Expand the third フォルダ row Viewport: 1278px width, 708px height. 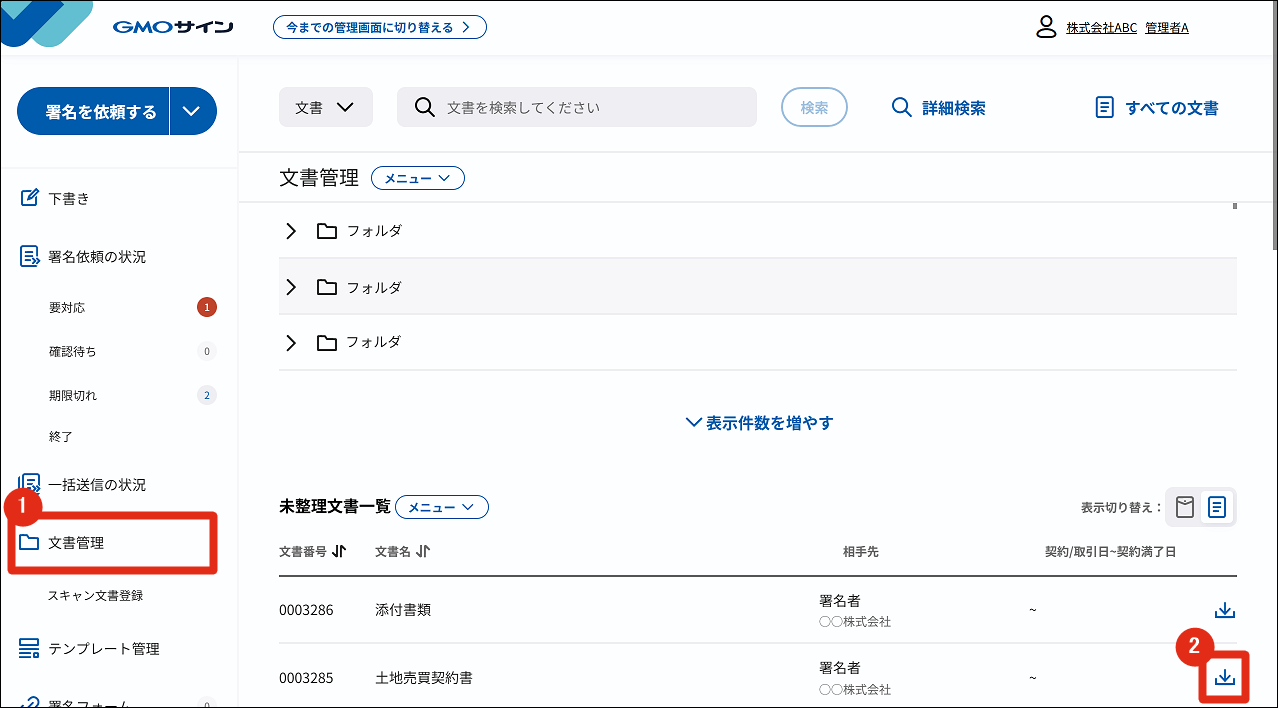[x=291, y=343]
